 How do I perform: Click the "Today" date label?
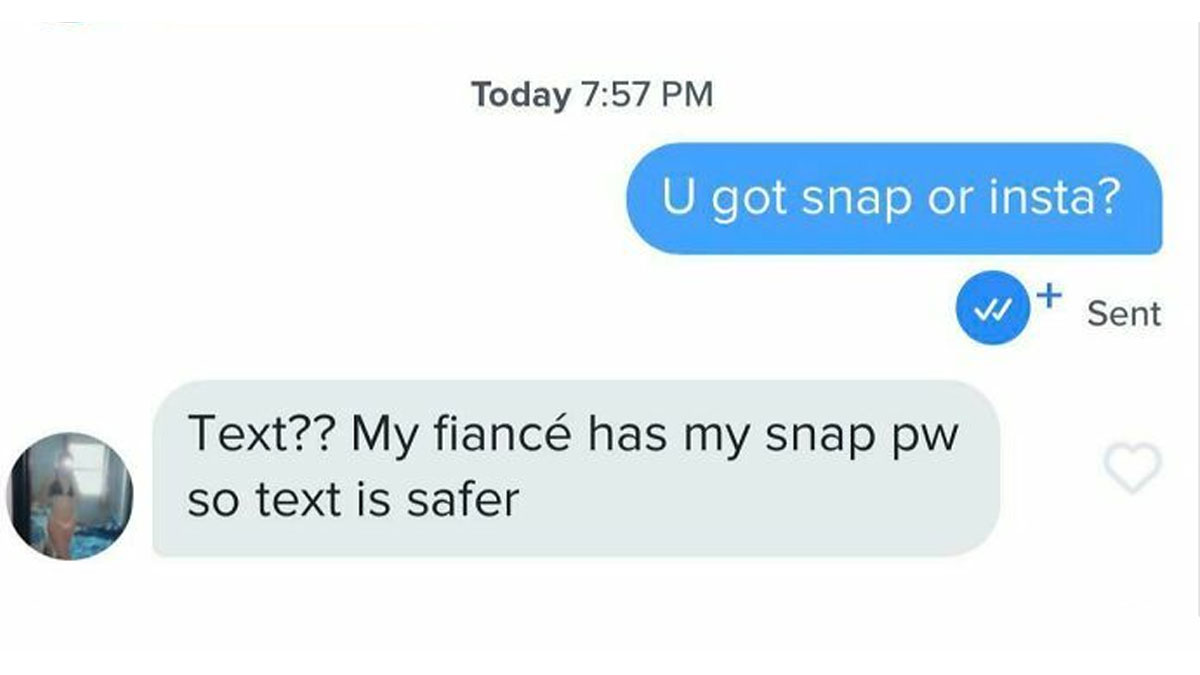point(520,95)
